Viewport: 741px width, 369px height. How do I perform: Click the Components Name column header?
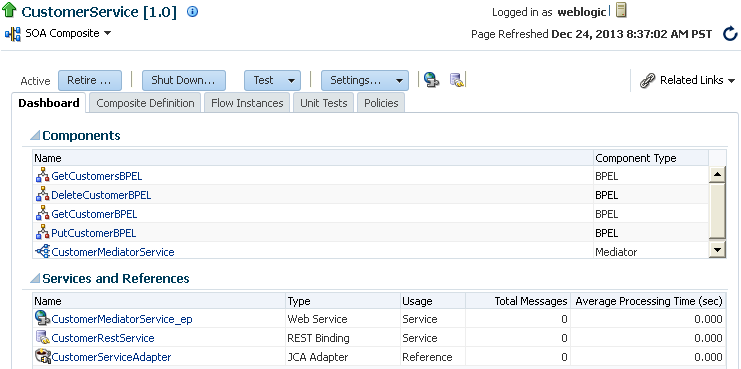(x=313, y=158)
